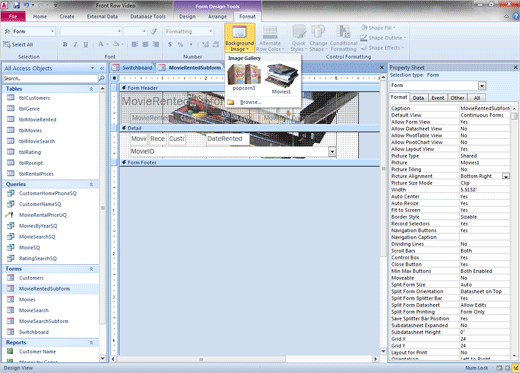Open the Picture Alignment dropdown arrow
520x373 pixels.
coord(506,176)
